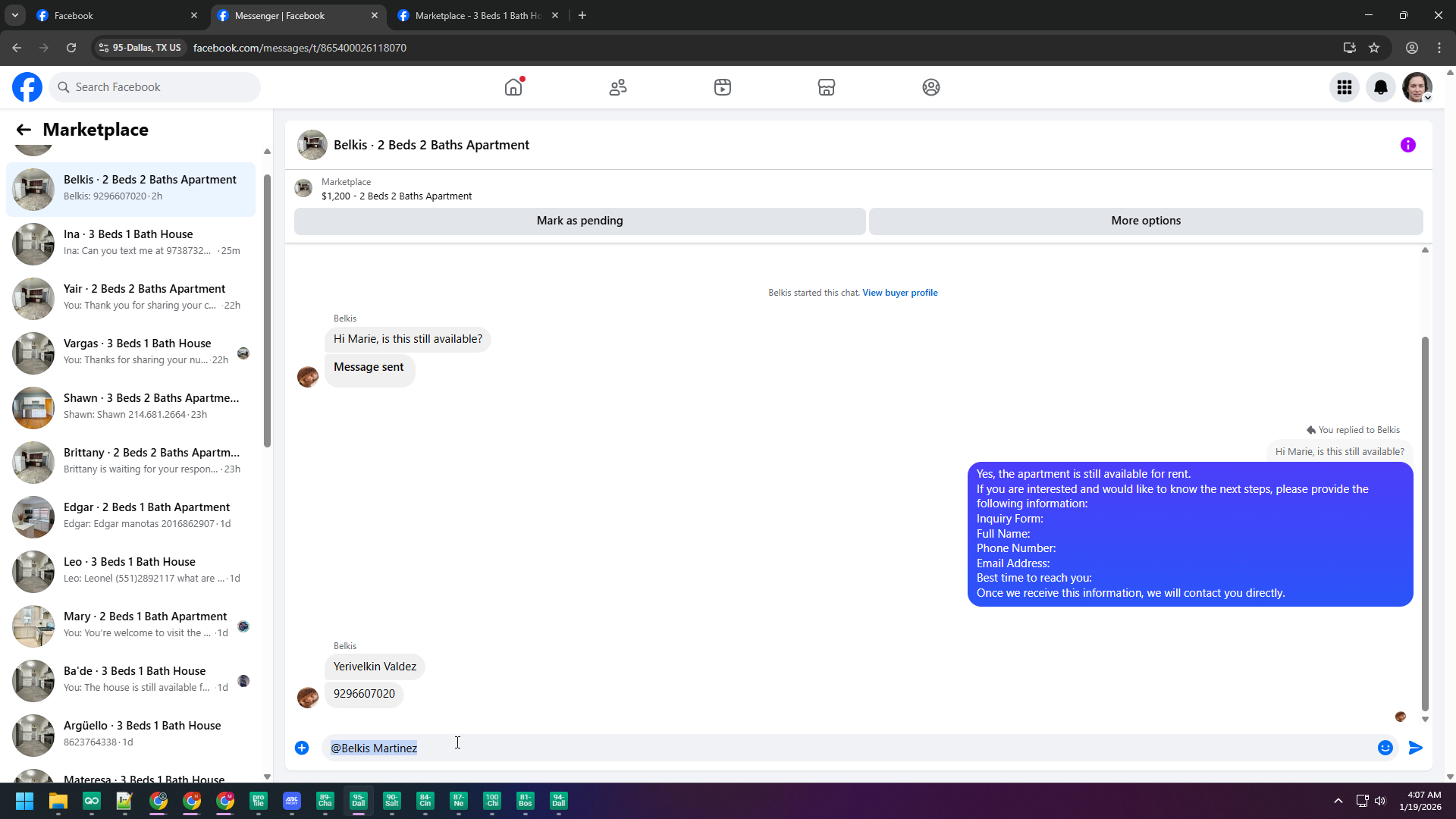Open Leo 3 Beds 1 Bath House chat
The image size is (1456, 819).
(130, 571)
